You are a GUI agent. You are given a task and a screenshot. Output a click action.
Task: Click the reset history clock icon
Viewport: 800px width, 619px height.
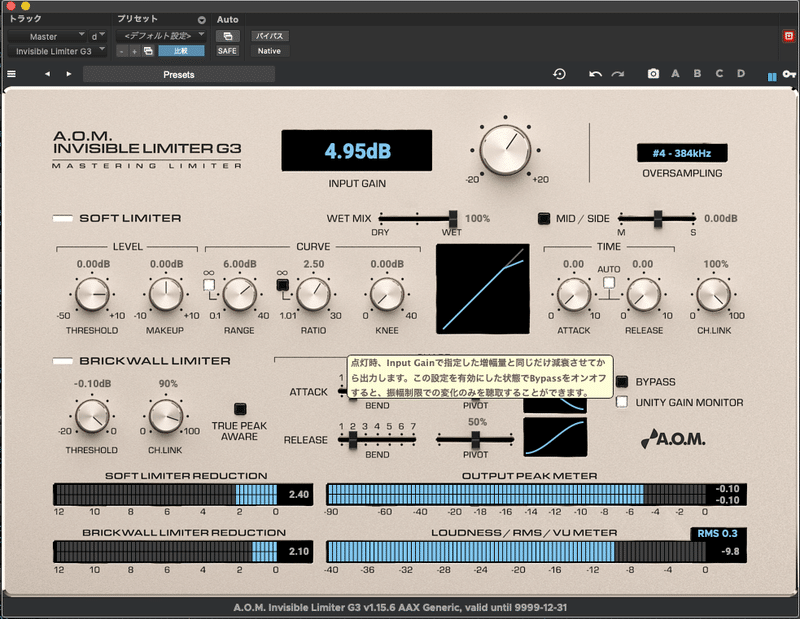pos(559,74)
